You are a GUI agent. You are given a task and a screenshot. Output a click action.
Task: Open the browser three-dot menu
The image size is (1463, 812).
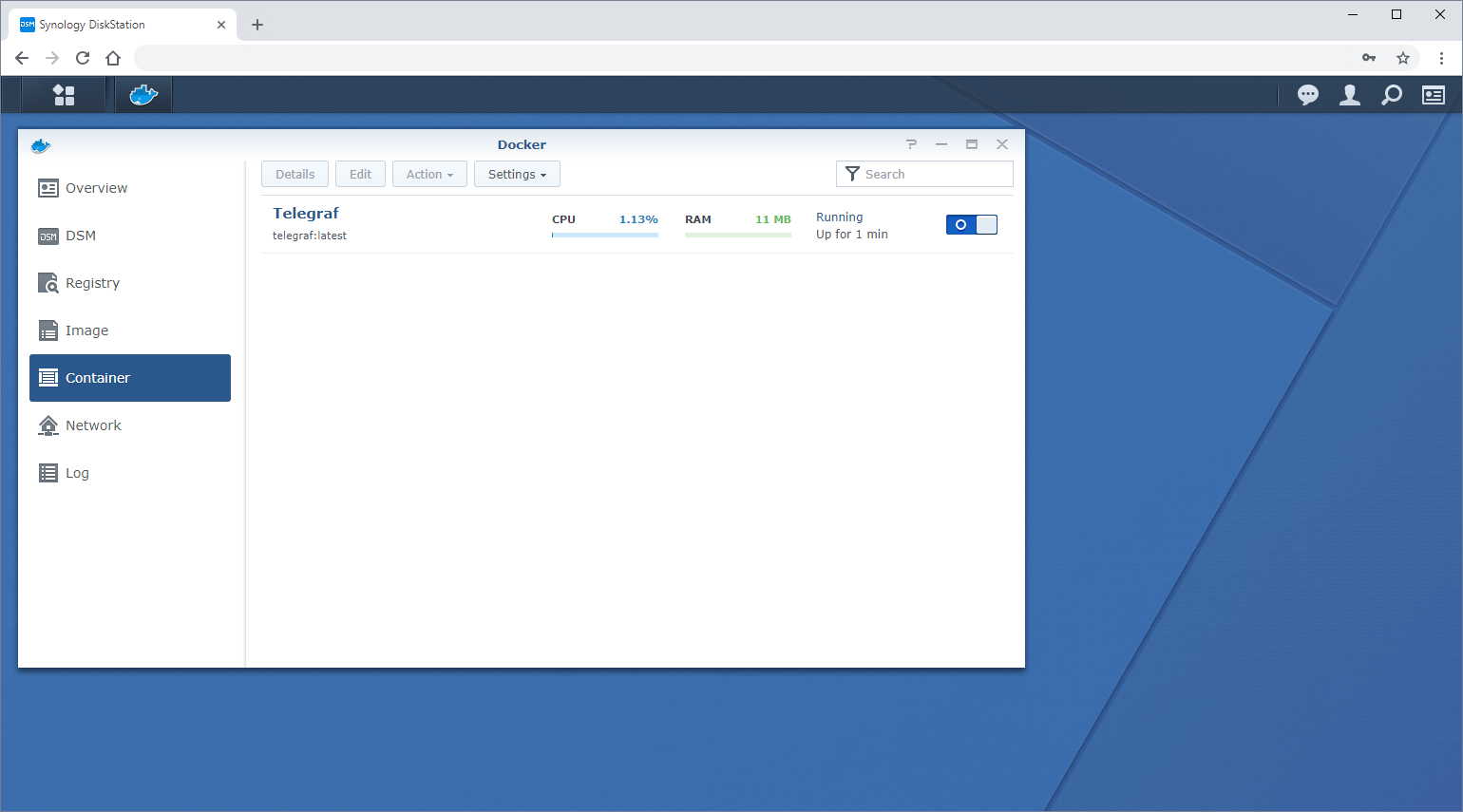pos(1441,58)
